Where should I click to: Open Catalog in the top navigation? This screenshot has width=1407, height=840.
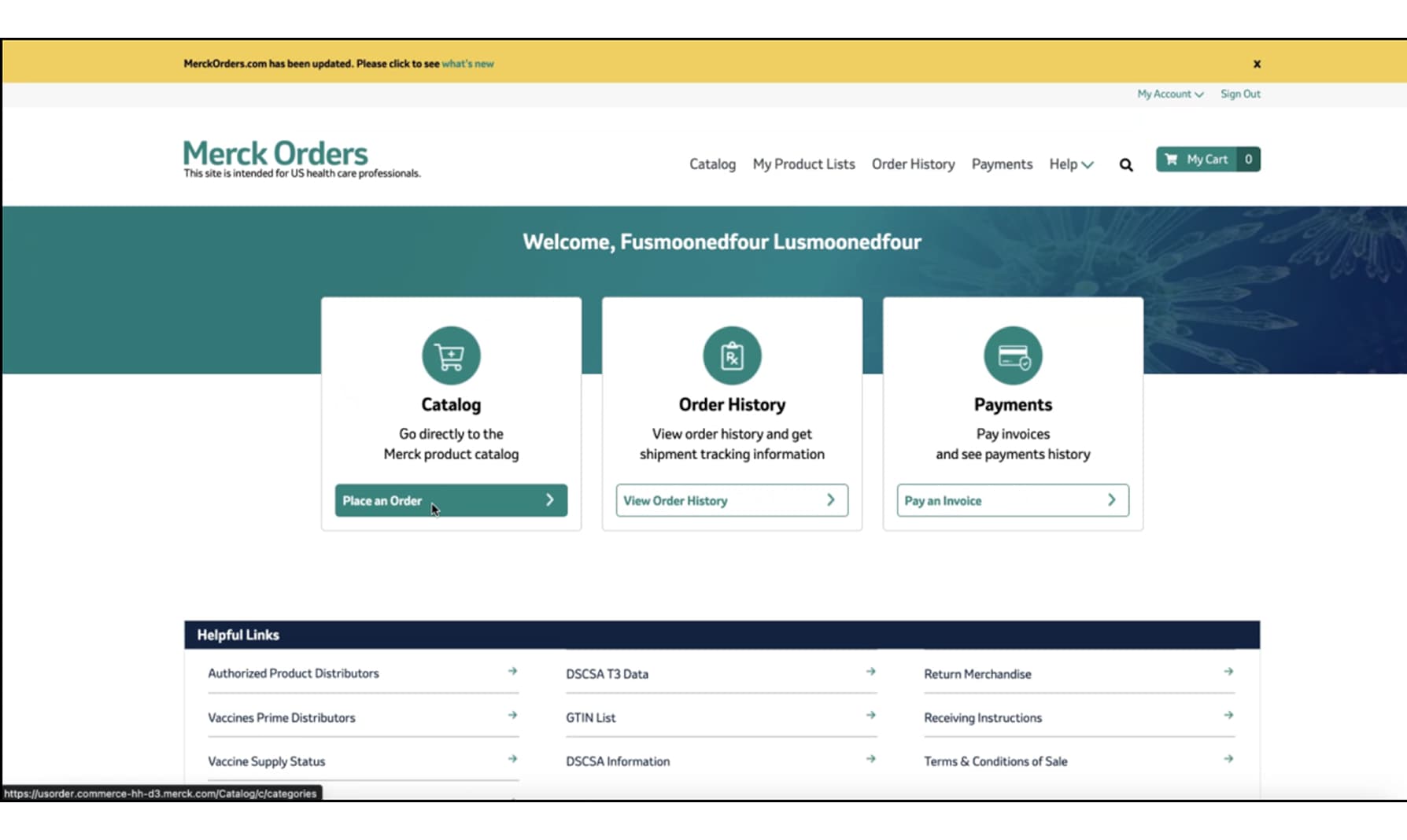(x=712, y=164)
